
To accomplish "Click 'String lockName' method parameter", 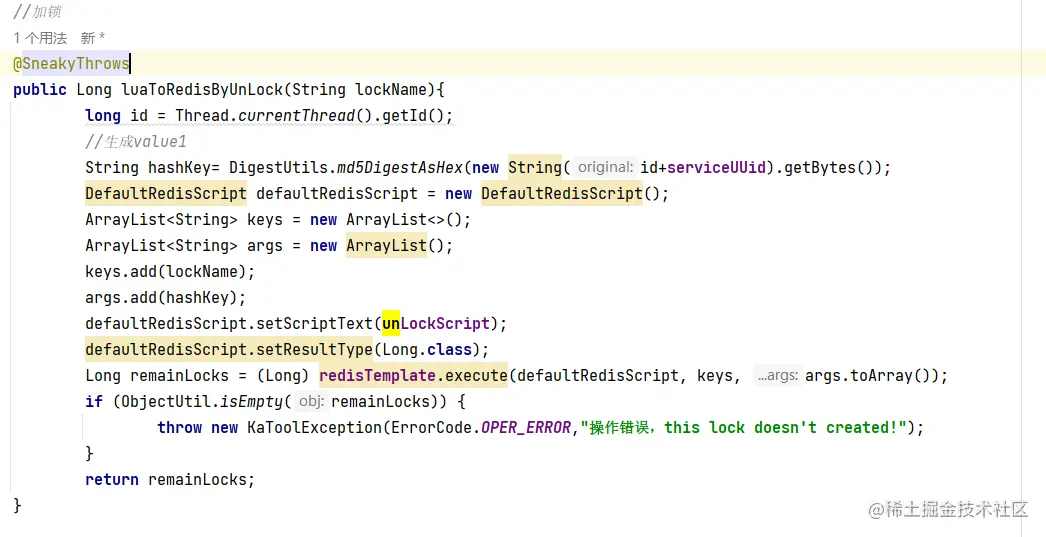I will [x=359, y=89].
